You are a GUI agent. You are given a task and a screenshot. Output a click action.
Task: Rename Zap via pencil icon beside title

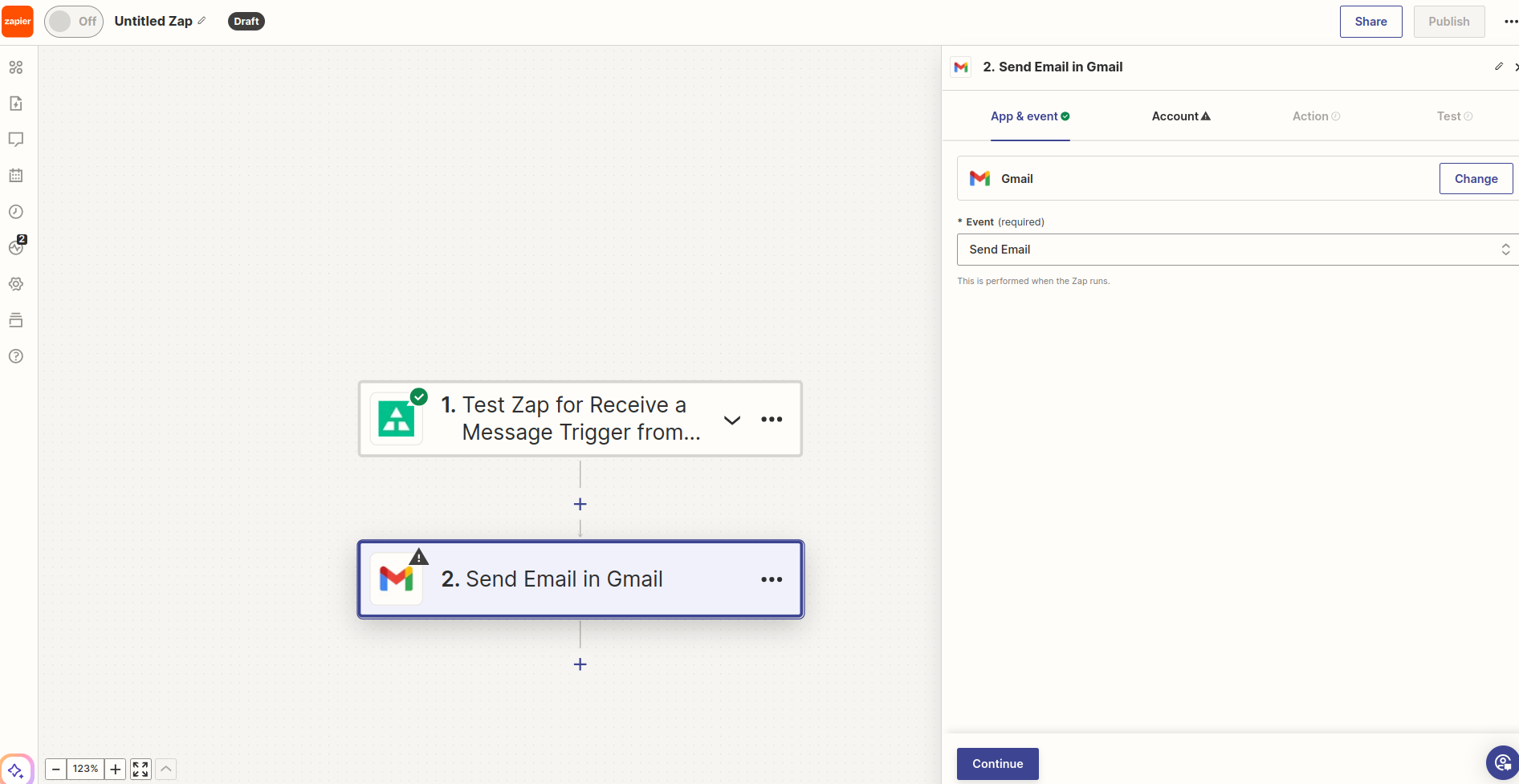pos(202,21)
